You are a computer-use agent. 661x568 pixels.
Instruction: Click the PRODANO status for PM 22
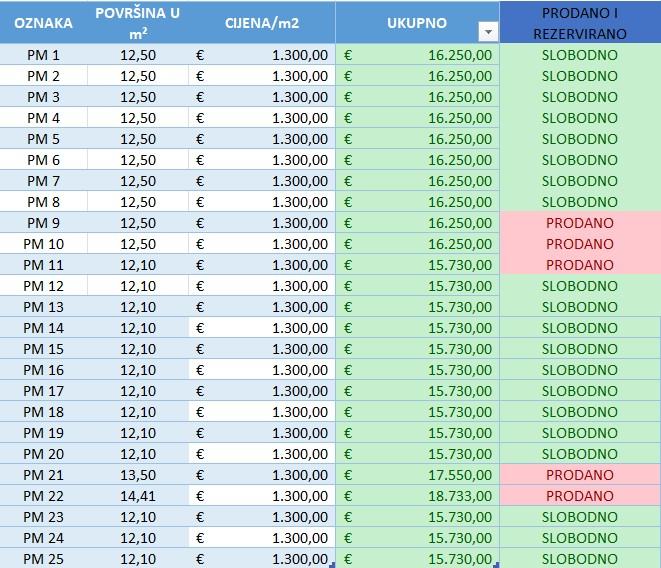[580, 496]
